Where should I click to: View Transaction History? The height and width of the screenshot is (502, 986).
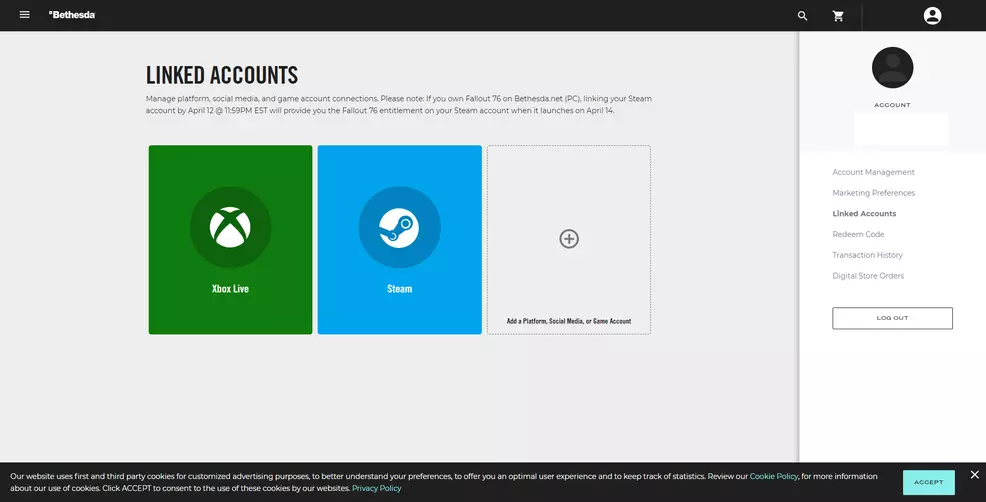pos(867,255)
